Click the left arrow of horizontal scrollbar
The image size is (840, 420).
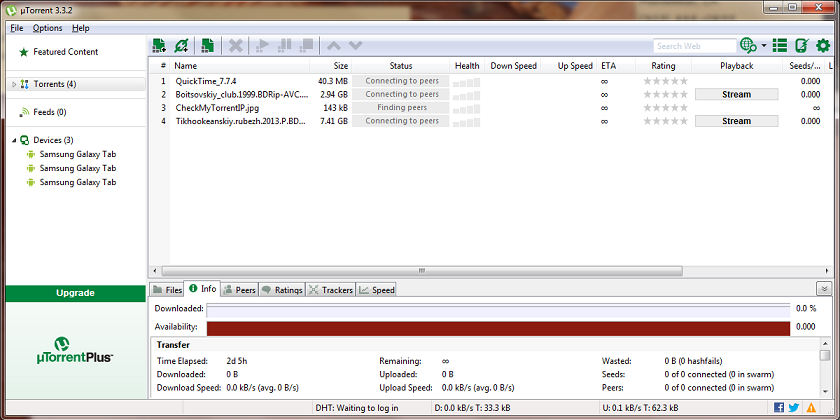pyautogui.click(x=155, y=271)
